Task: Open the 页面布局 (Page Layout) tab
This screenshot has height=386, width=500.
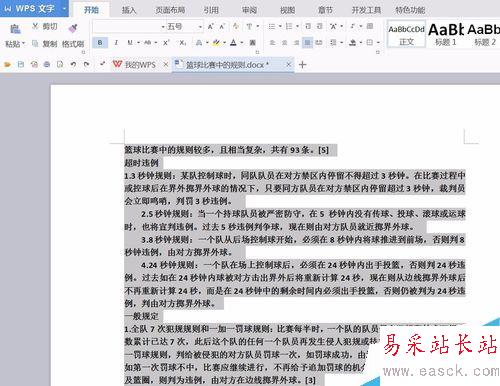Action: [x=170, y=10]
